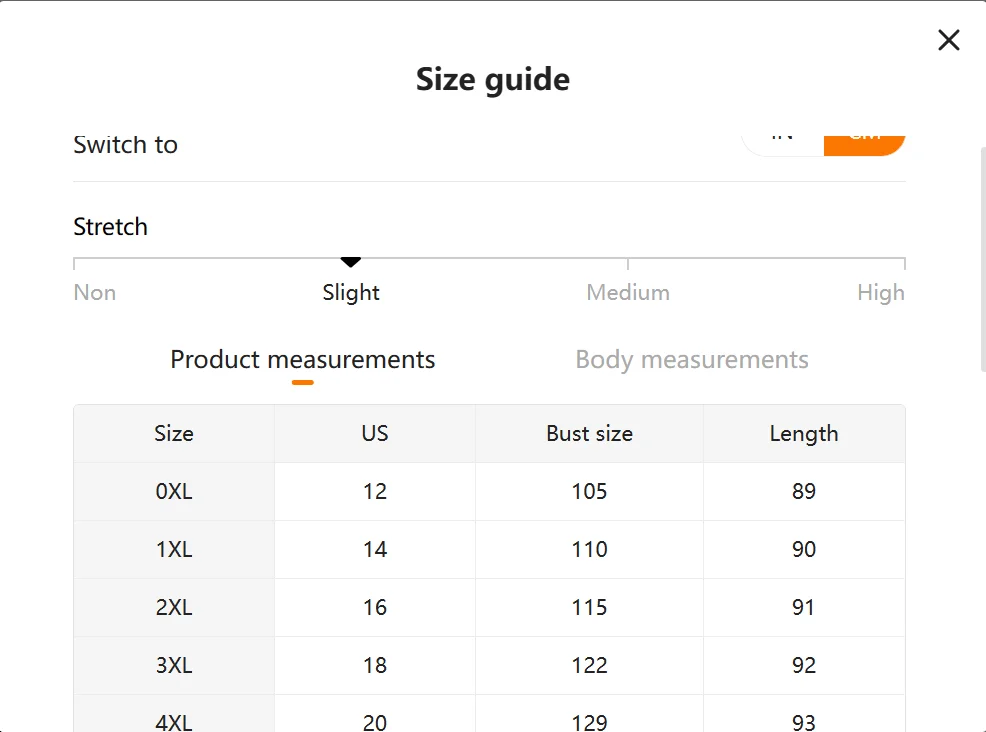Click the Bust size column header
This screenshot has width=986, height=732.
click(589, 434)
